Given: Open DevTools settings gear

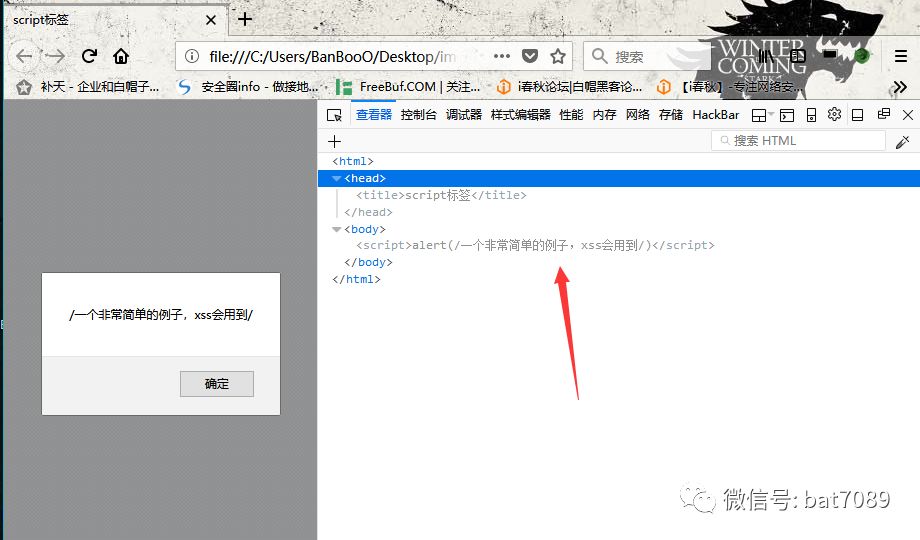Looking at the screenshot, I should pos(834,114).
